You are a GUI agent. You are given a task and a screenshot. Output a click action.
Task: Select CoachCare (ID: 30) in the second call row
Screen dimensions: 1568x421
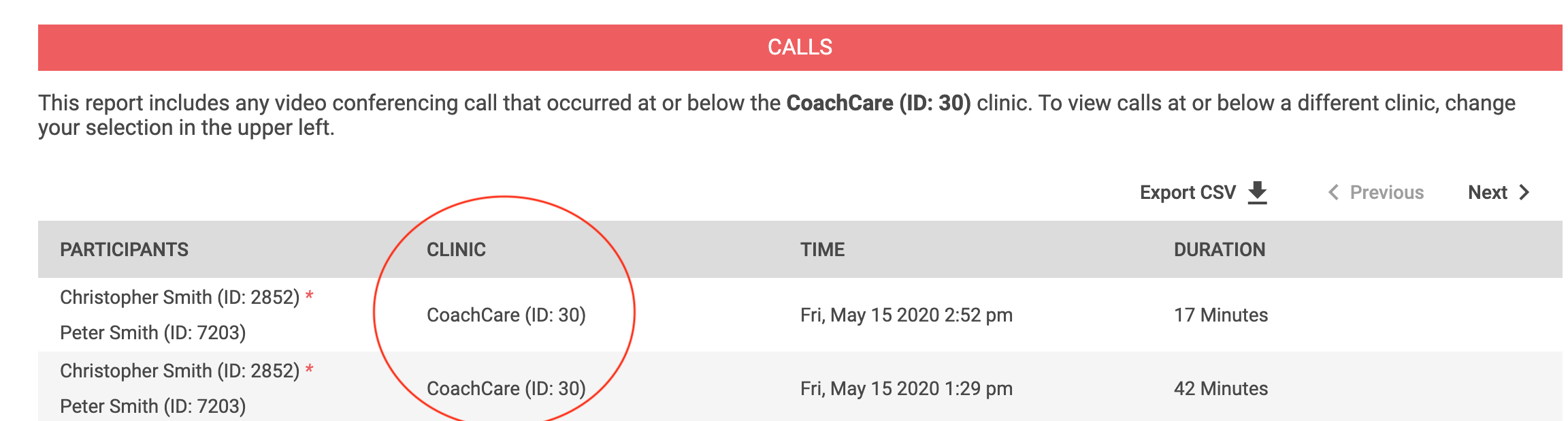pos(506,387)
